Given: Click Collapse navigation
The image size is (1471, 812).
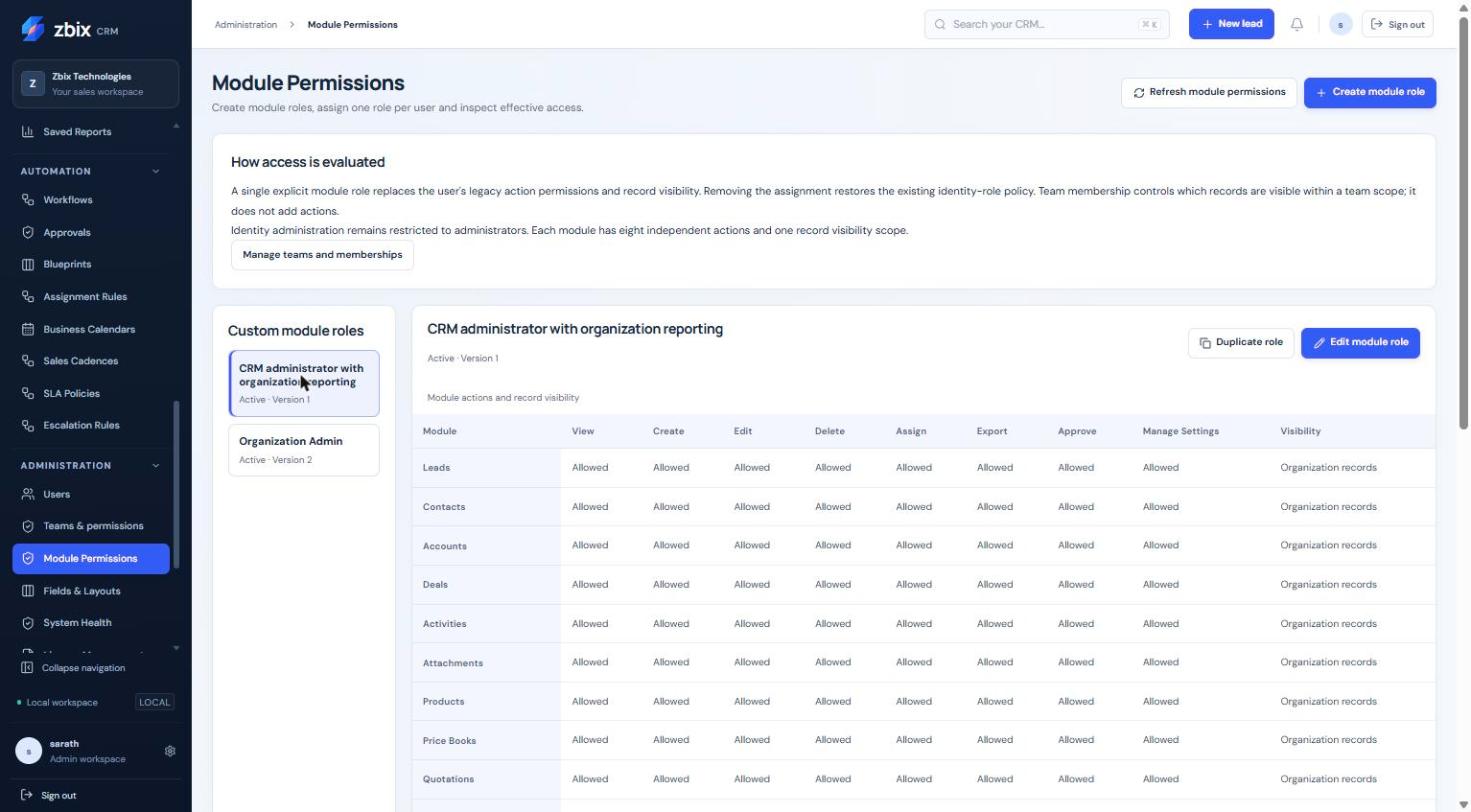Looking at the screenshot, I should pyautogui.click(x=73, y=668).
